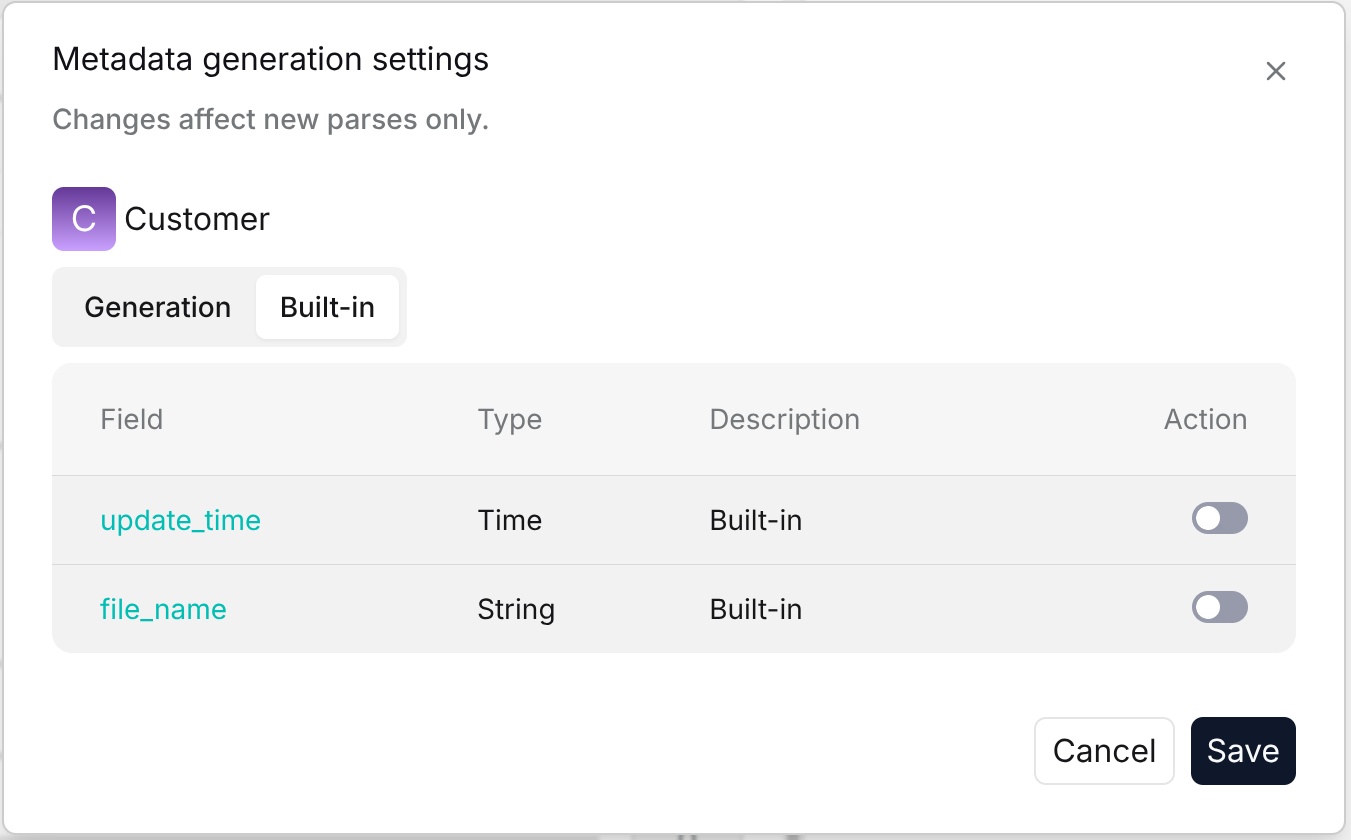Viewport: 1351px width, 840px height.
Task: Enable the file_name toggle
Action: (1219, 607)
